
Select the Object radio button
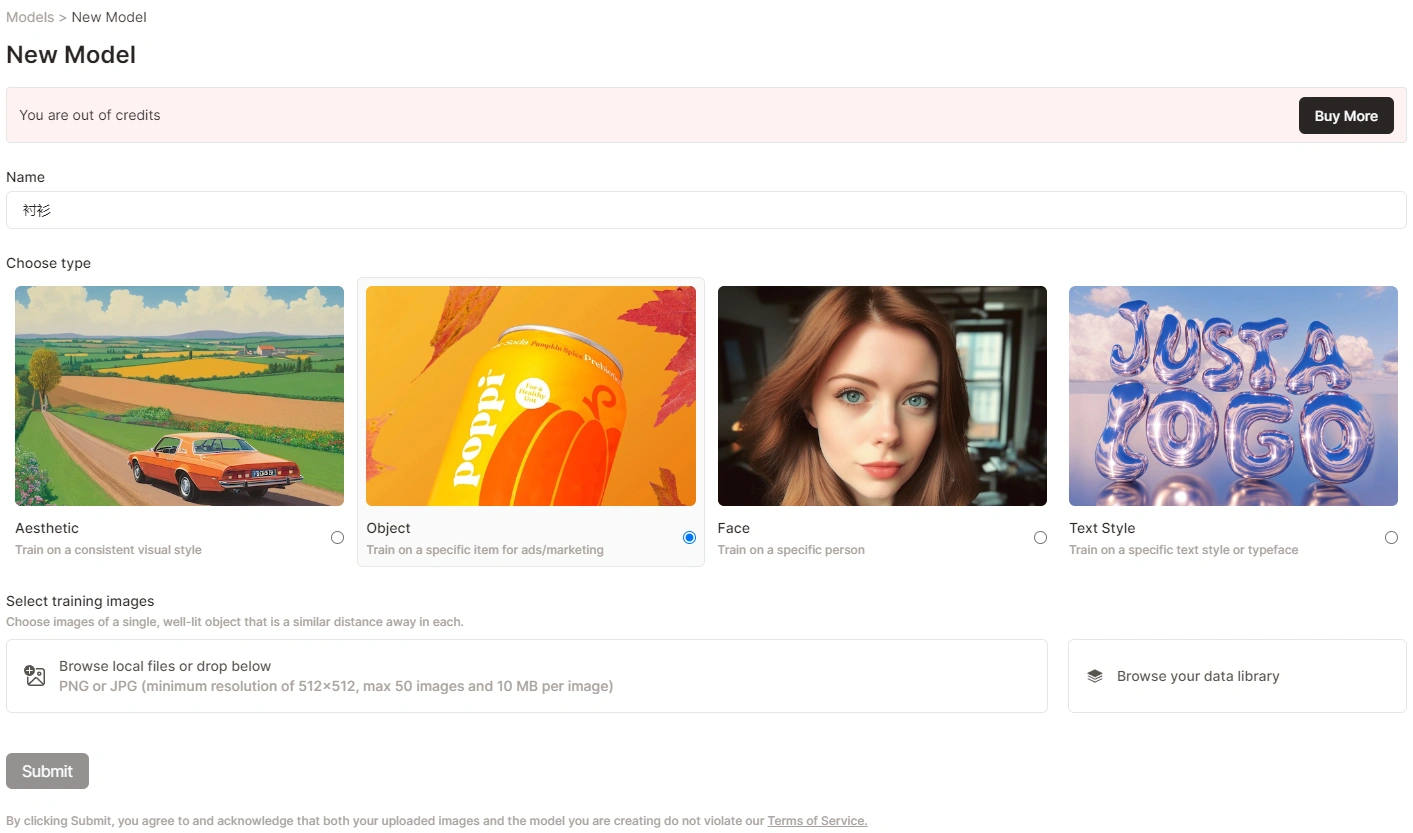pyautogui.click(x=689, y=538)
